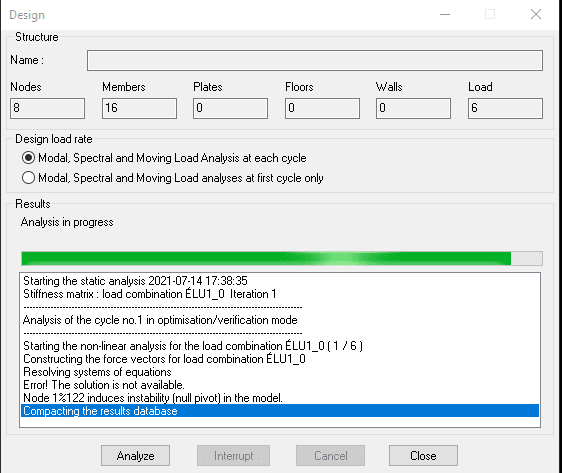This screenshot has height=473, width=562.
Task: Click the structure Name input field
Action: coord(315,60)
